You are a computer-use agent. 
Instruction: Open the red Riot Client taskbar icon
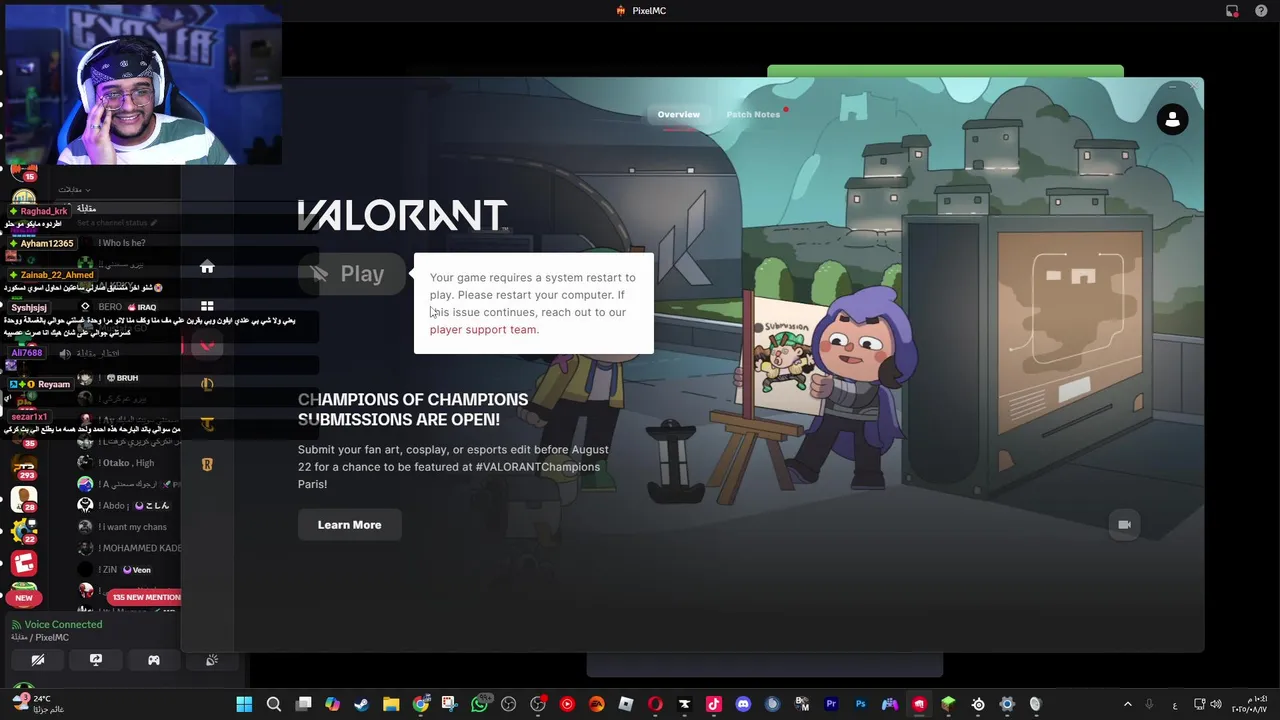(919, 704)
